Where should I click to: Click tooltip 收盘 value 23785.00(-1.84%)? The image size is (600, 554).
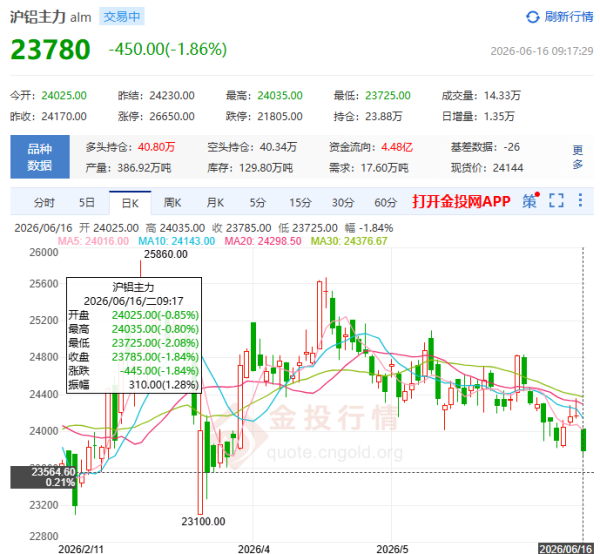pos(155,357)
